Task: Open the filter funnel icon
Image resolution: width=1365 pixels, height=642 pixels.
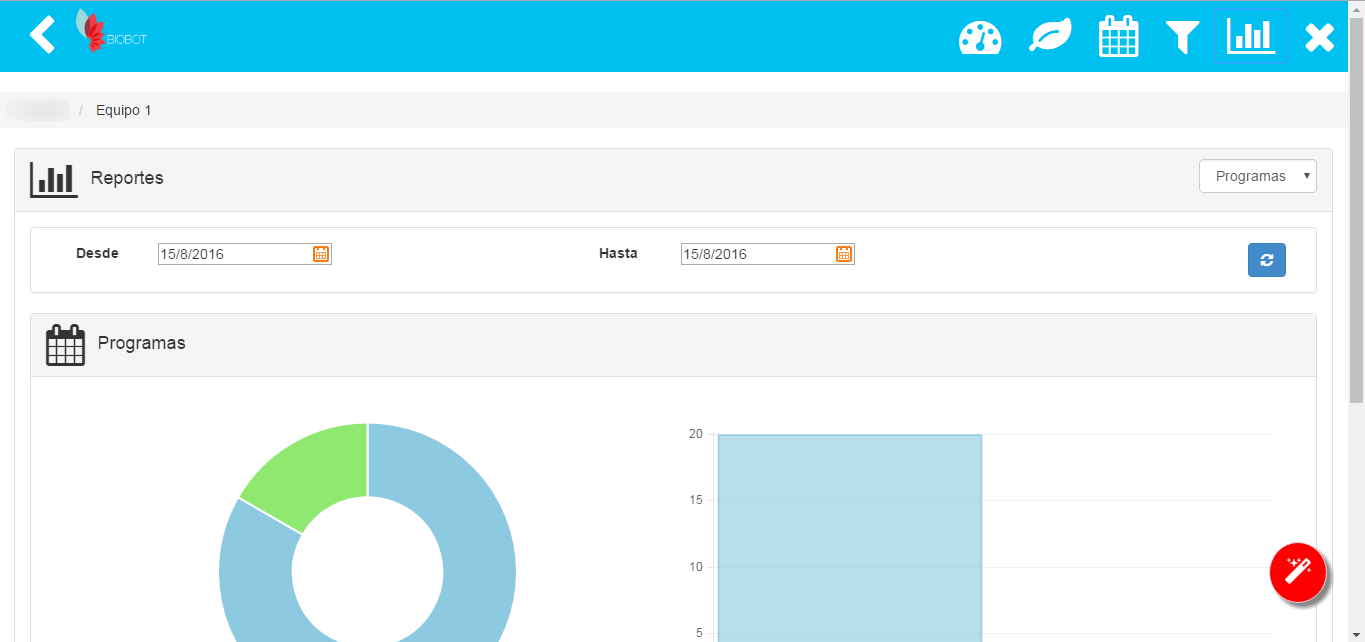Action: coord(1182,37)
